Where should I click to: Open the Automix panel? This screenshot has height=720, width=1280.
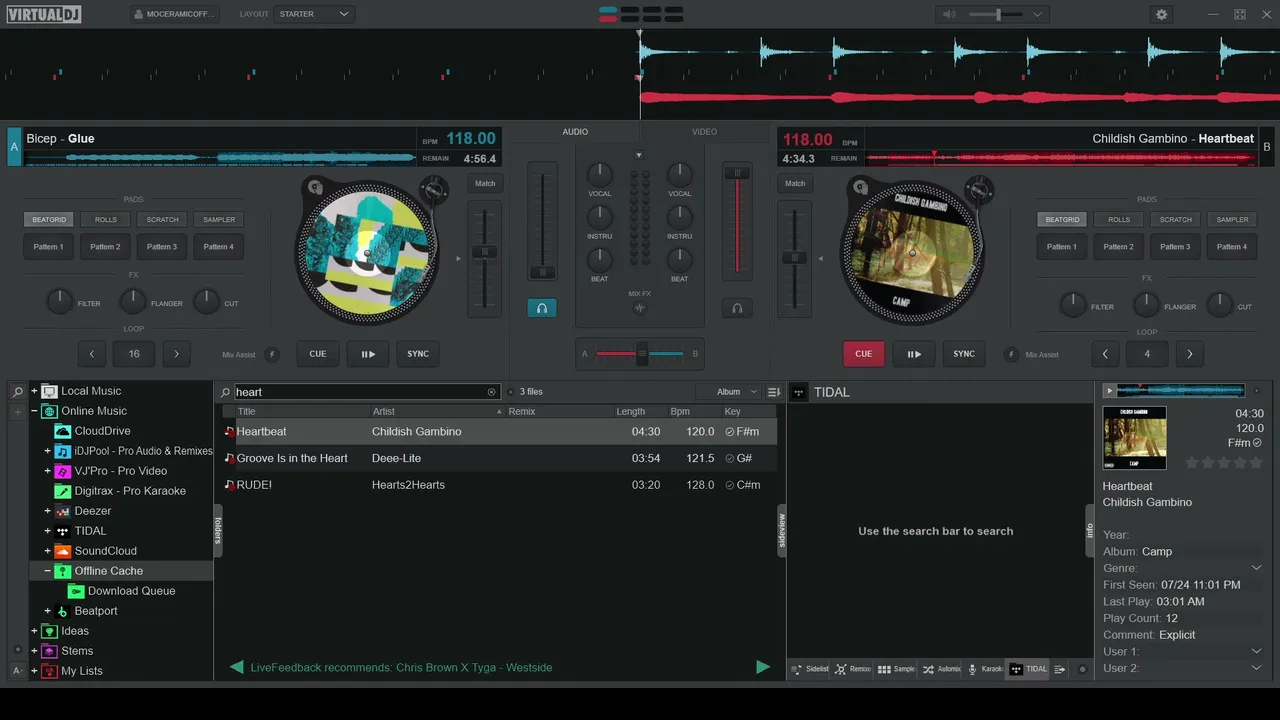click(x=941, y=669)
